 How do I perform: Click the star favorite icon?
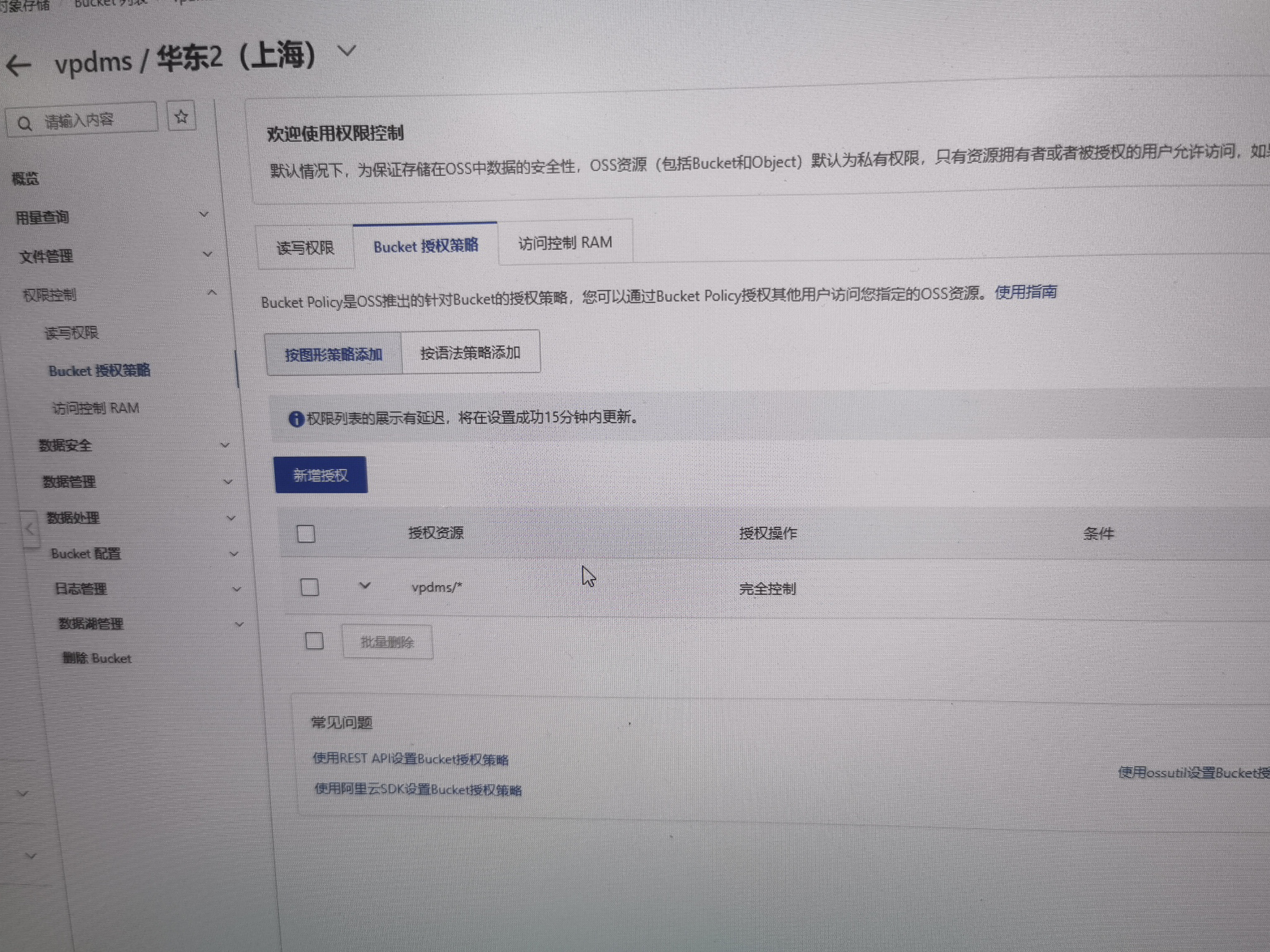[181, 117]
